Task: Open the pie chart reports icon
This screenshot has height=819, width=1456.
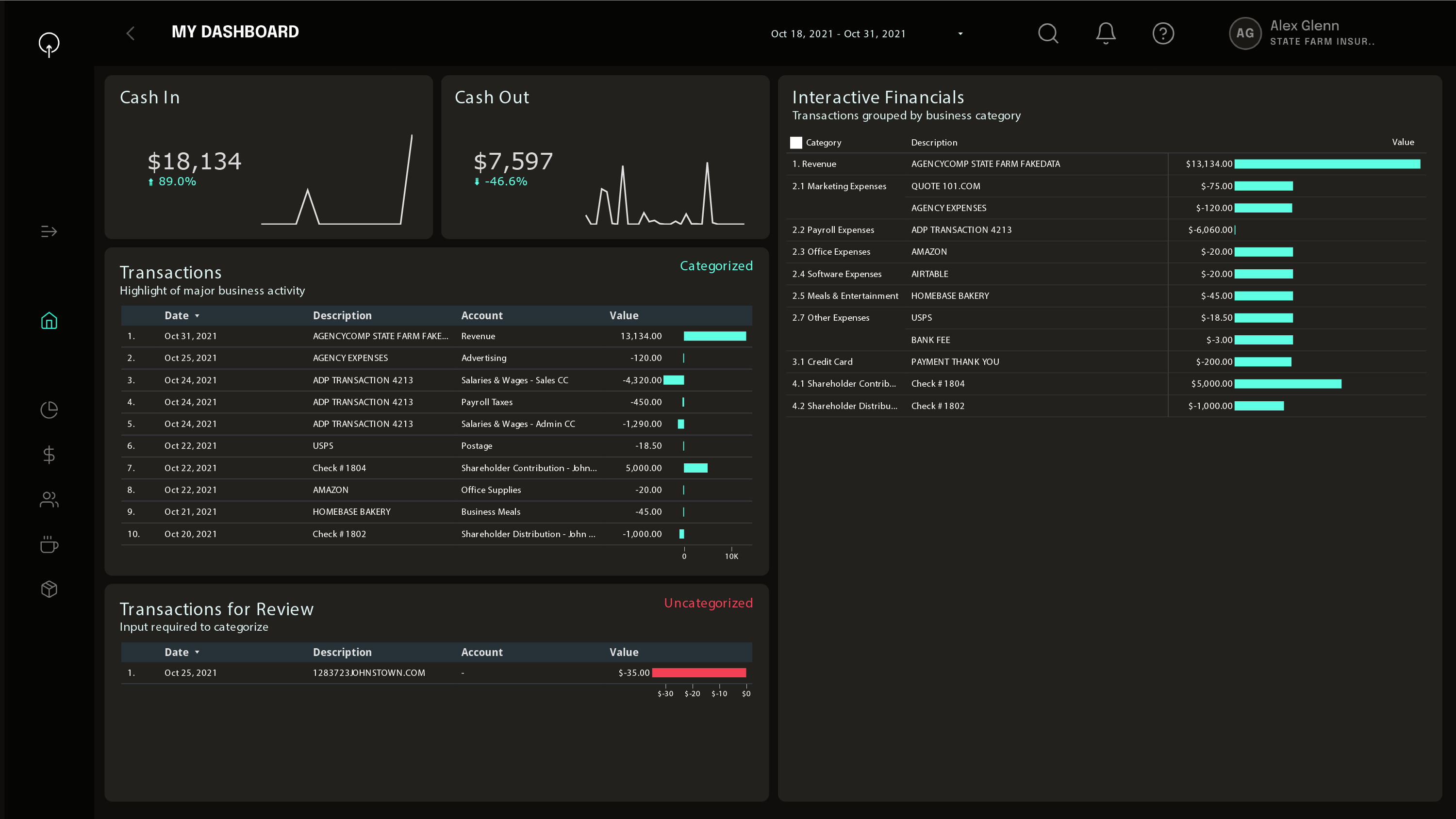Action: [x=49, y=410]
